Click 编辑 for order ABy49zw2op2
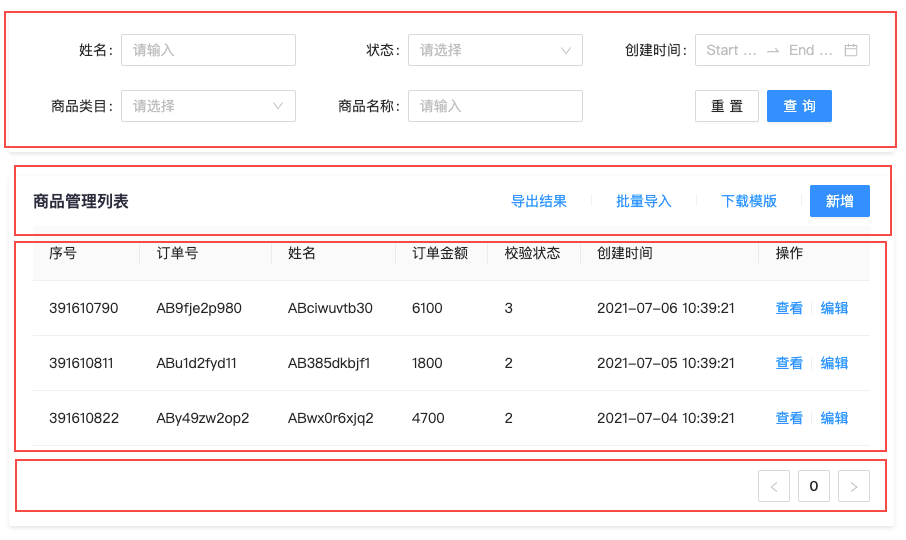Viewport: 906px width, 540px height. tap(834, 418)
